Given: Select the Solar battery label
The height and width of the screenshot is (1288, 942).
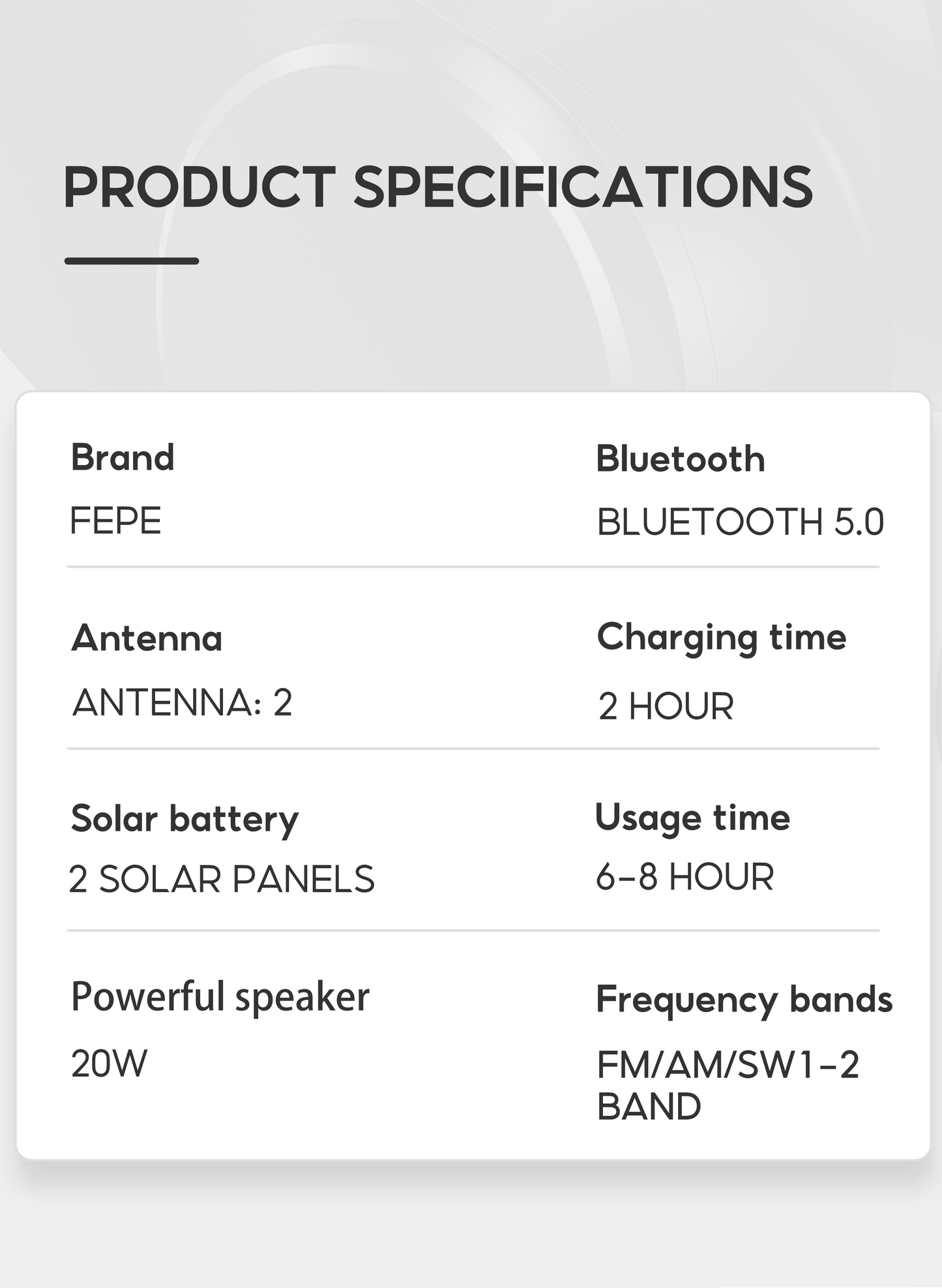Looking at the screenshot, I should (x=184, y=819).
